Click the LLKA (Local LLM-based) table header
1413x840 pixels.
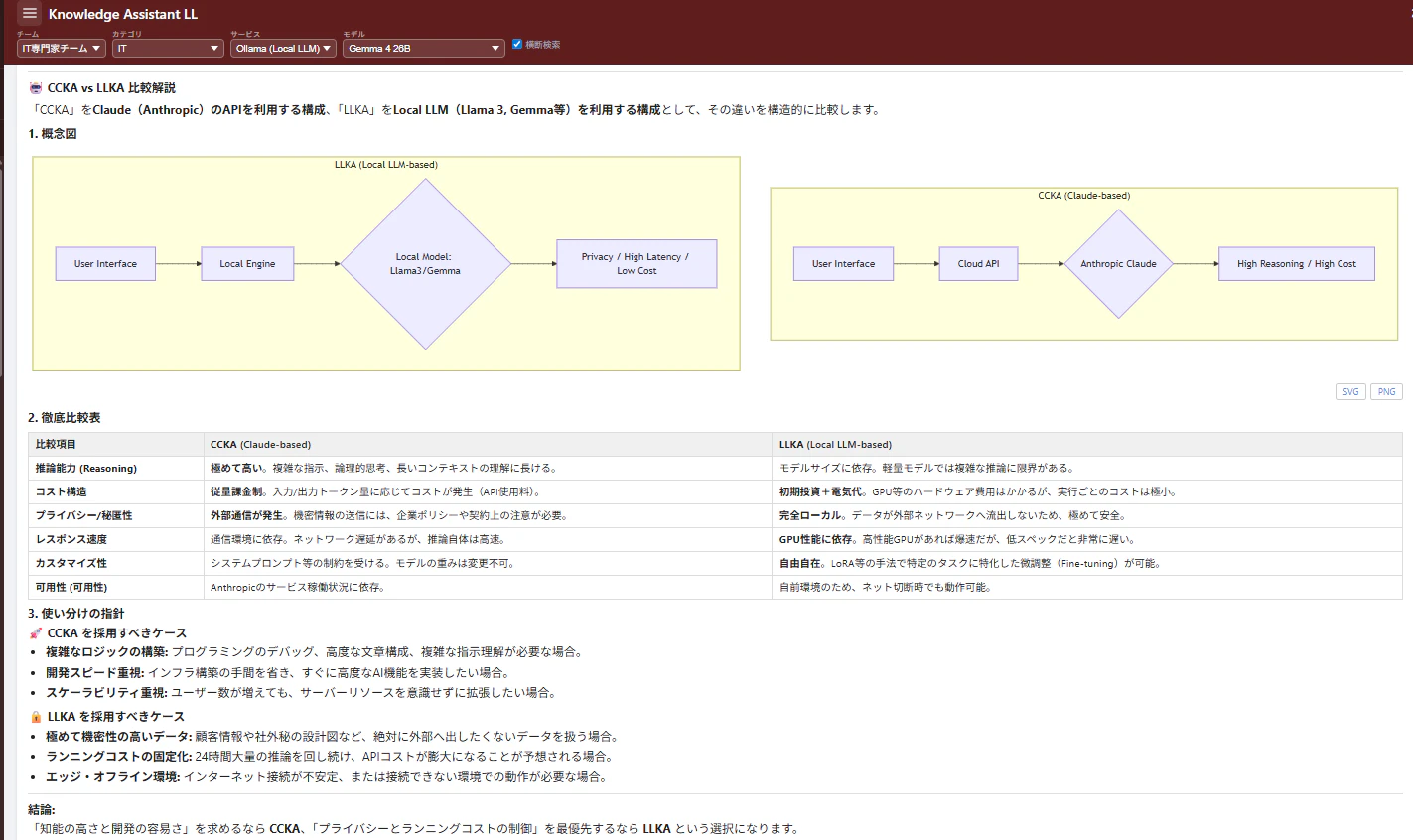(x=1087, y=444)
